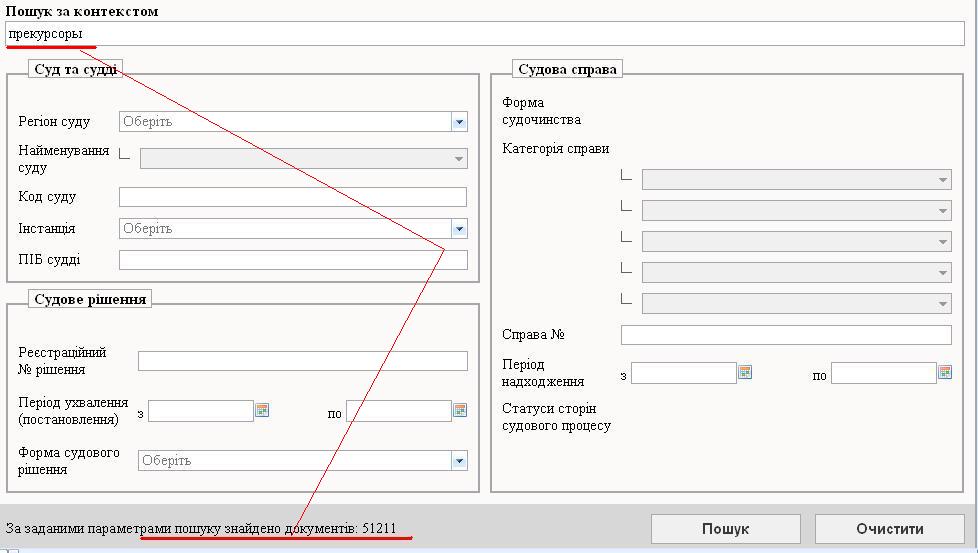Click into the ПІБ судді field
This screenshot has width=978, height=553.
click(292, 260)
